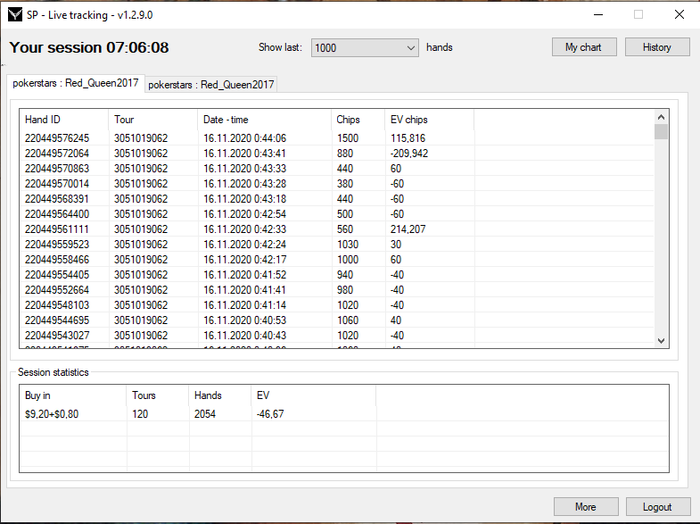Select hand 220449552664 row

pyautogui.click(x=337, y=290)
